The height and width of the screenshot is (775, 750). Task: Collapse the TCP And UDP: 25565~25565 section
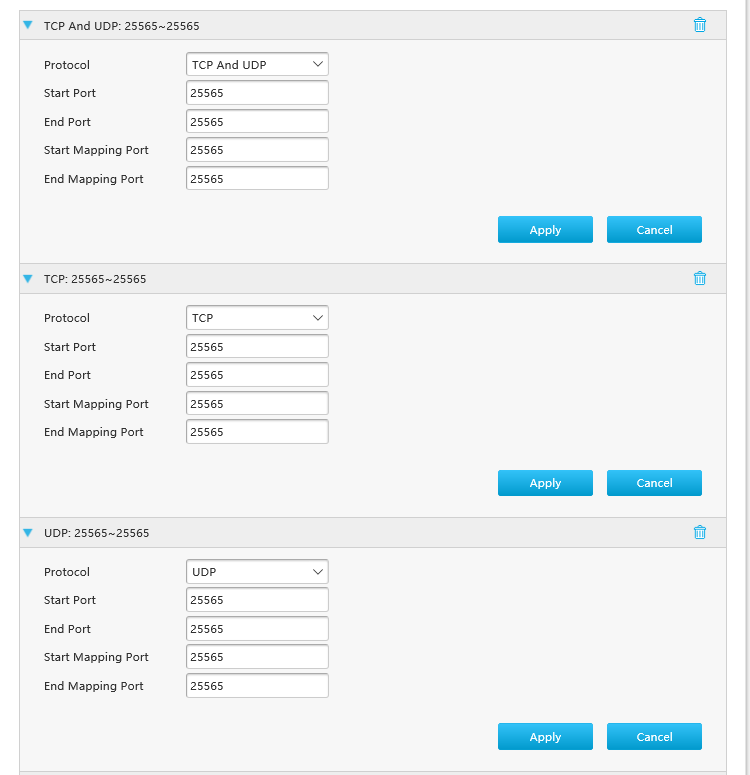point(28,25)
